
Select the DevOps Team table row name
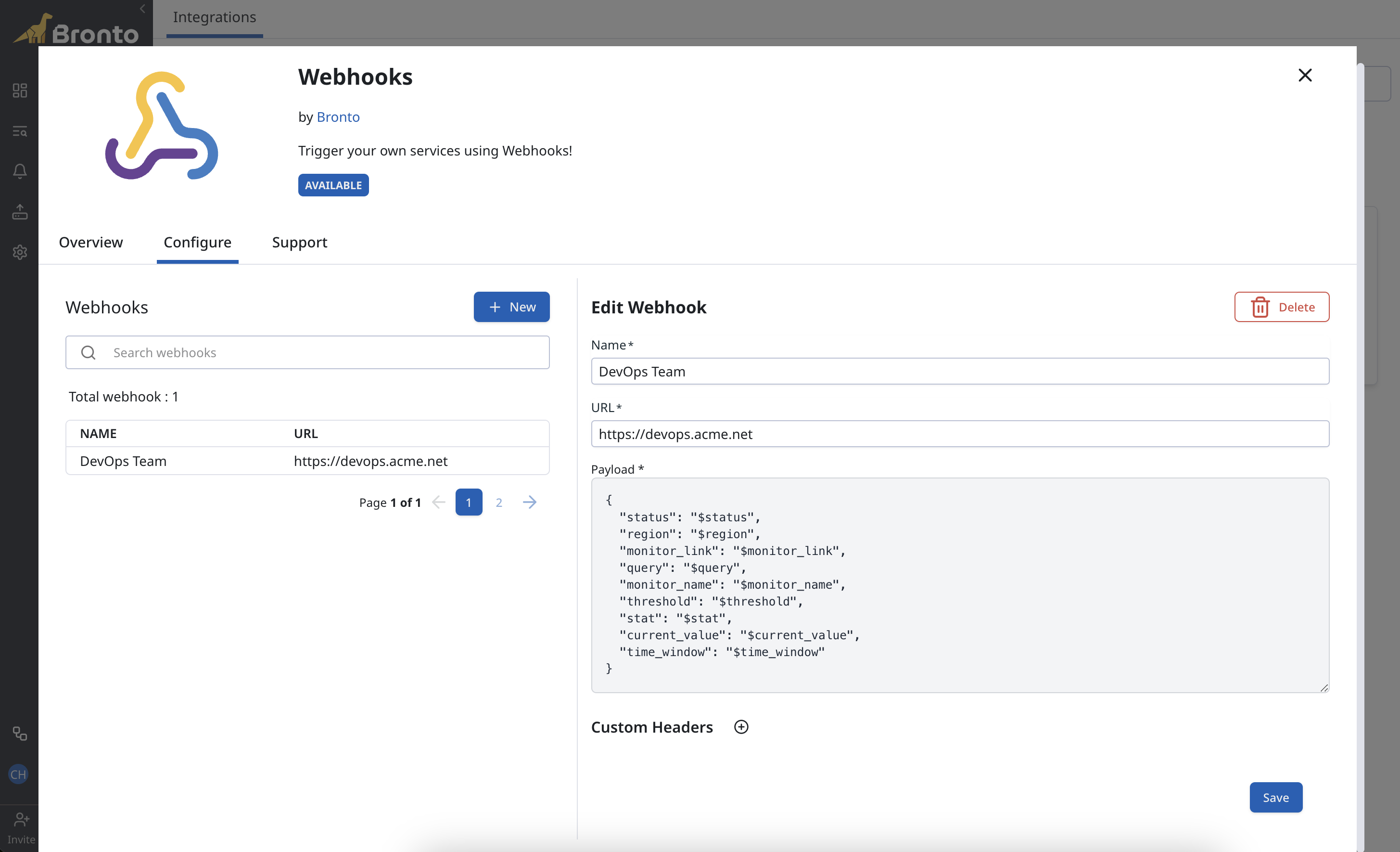coord(123,461)
